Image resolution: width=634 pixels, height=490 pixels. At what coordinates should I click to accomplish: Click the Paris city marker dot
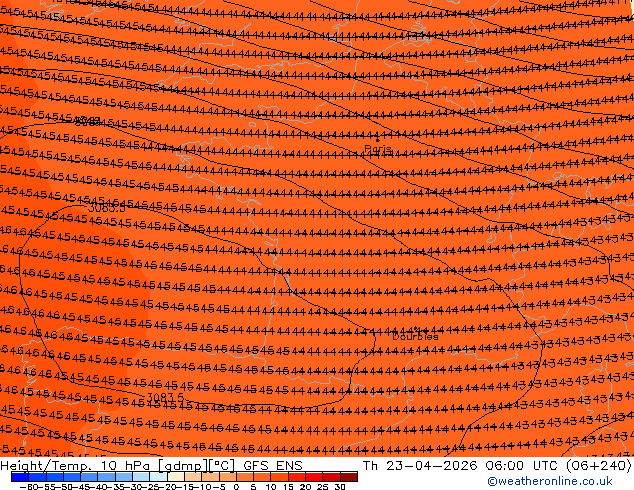click(x=378, y=140)
